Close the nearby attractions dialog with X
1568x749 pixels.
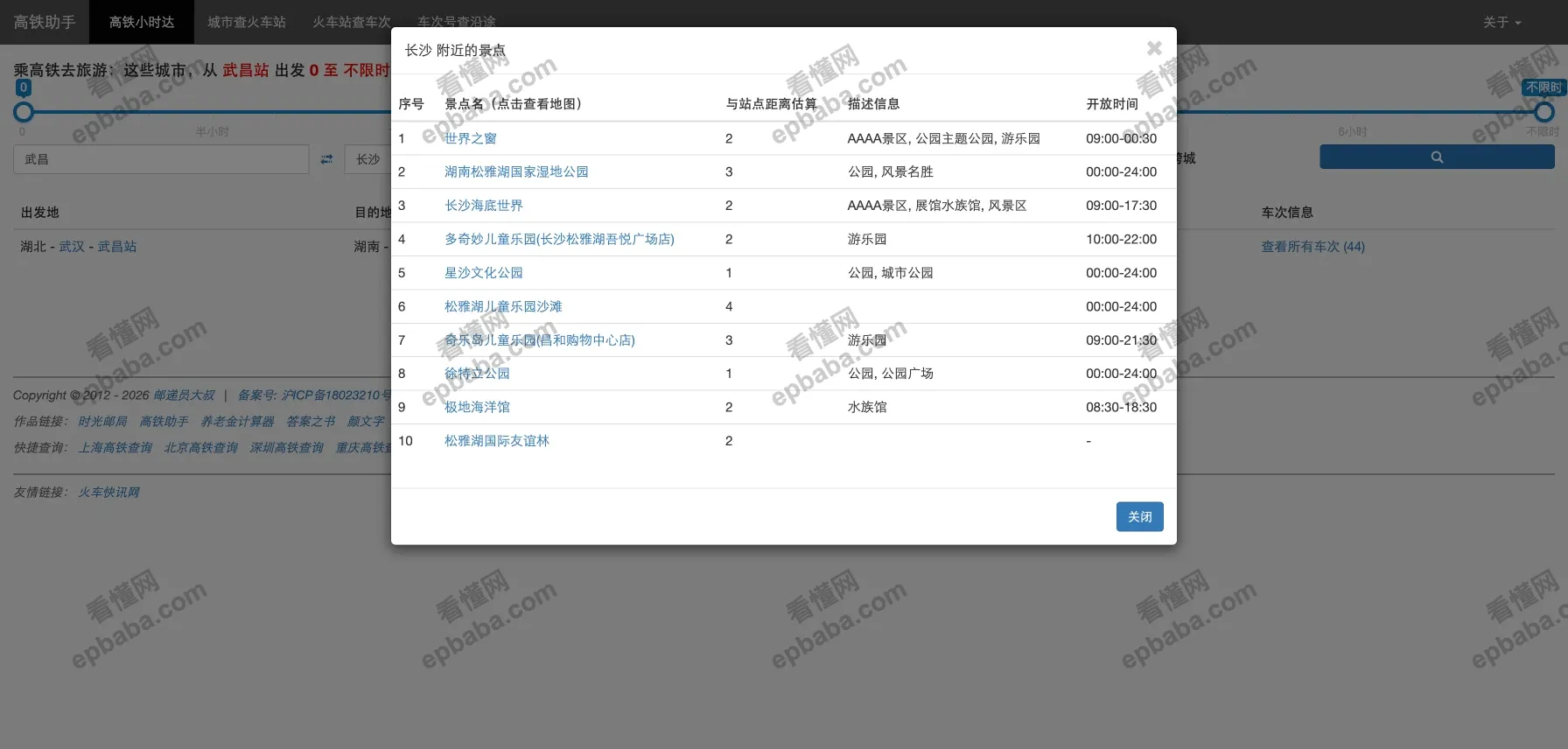tap(1154, 49)
